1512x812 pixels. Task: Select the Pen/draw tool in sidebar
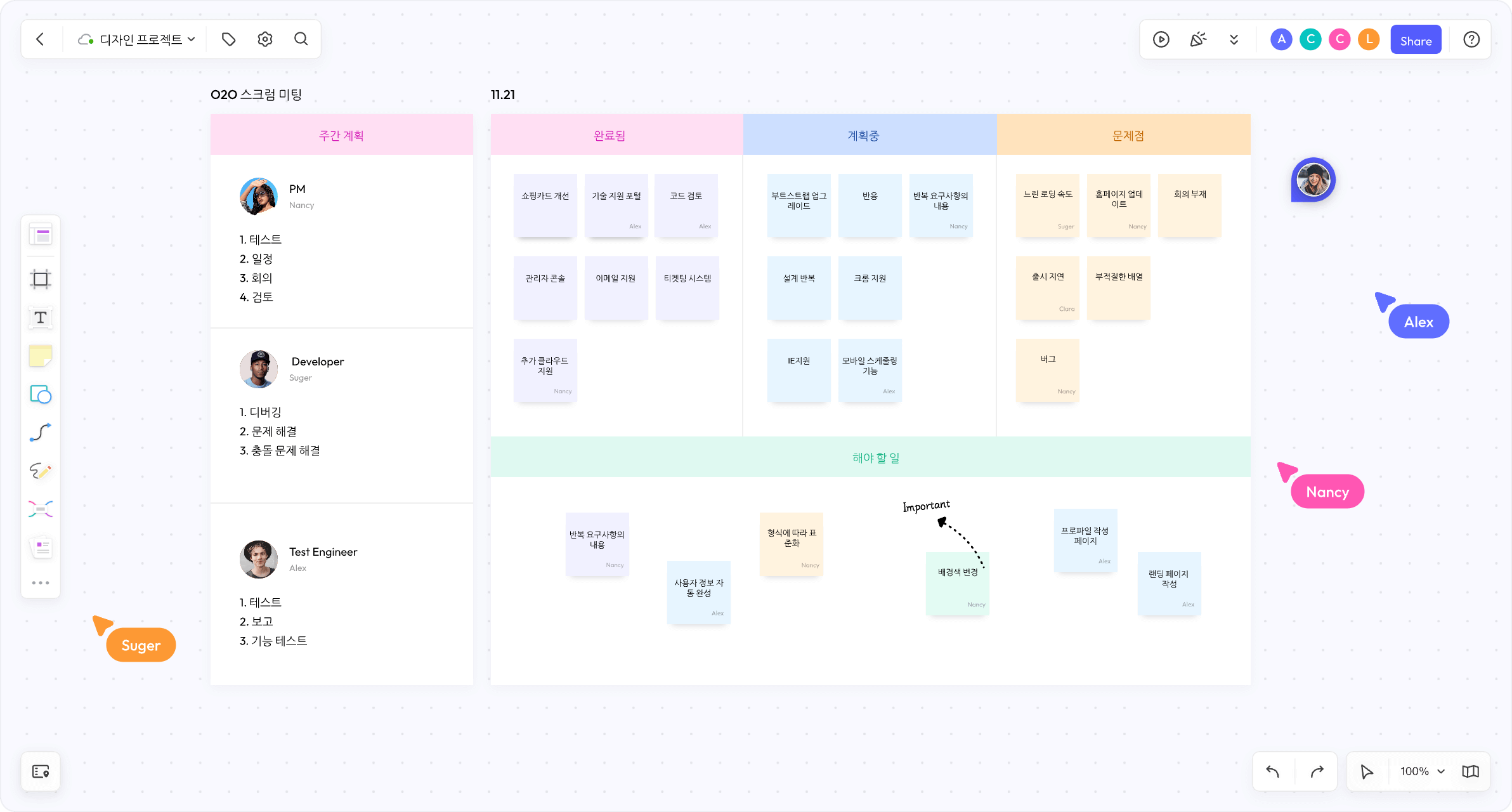tap(41, 471)
